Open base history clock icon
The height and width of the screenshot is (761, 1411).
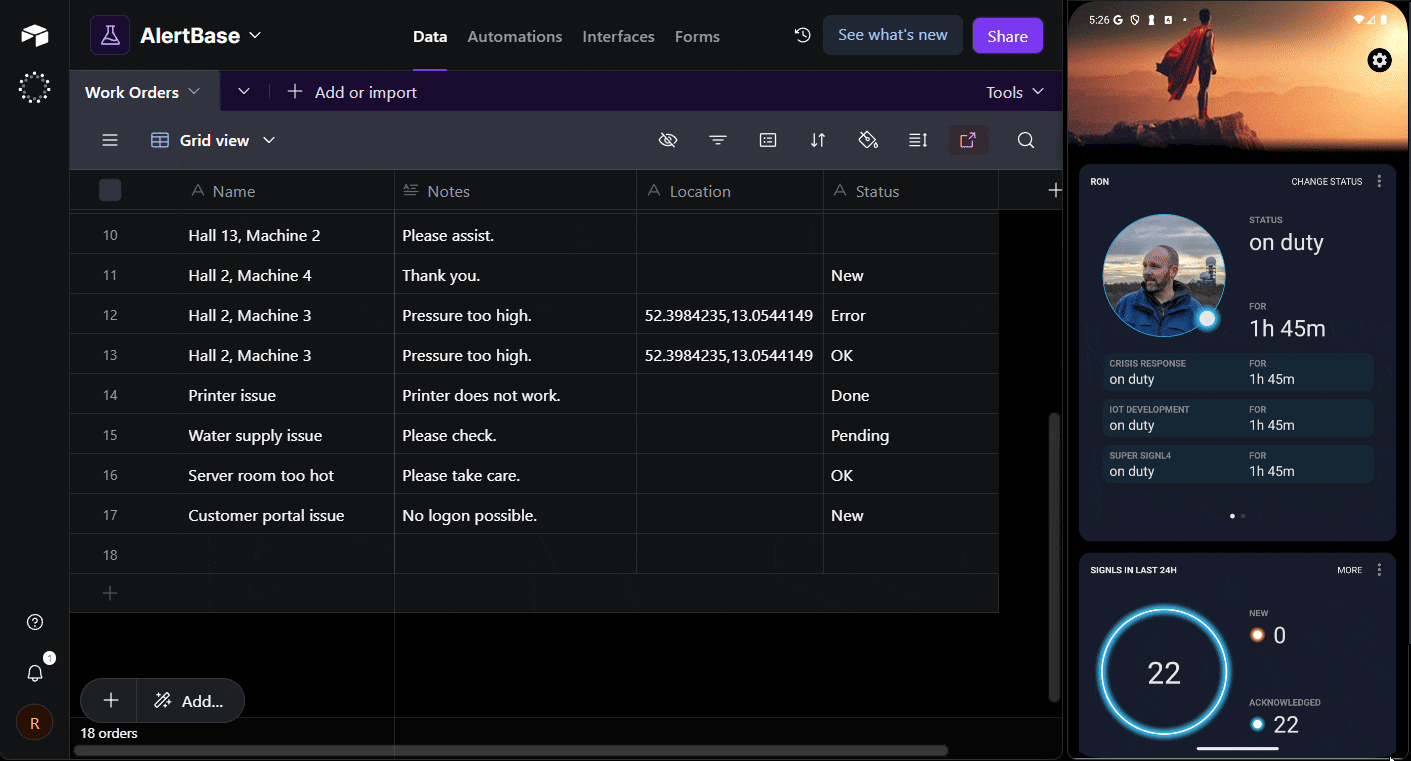click(802, 35)
